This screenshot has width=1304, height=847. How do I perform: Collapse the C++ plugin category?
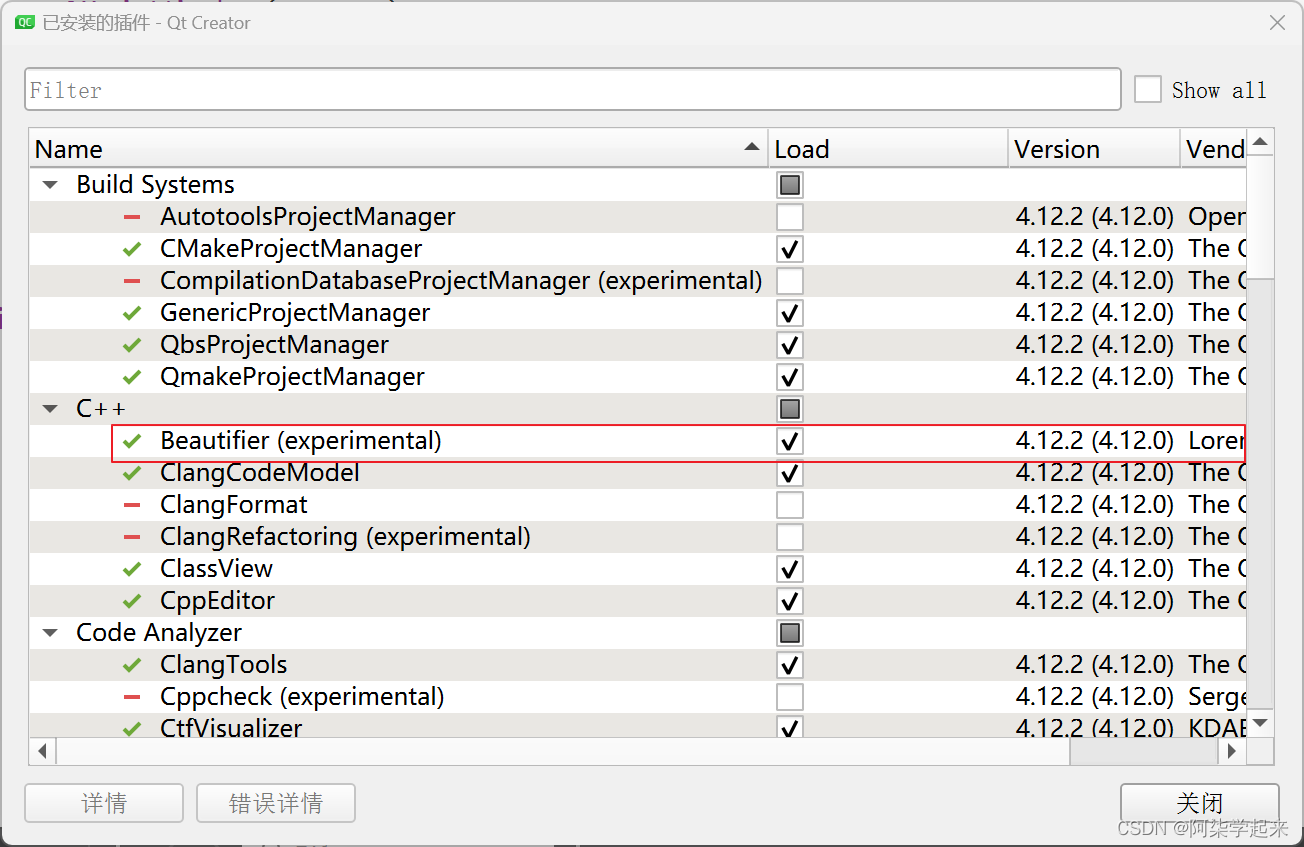pyautogui.click(x=49, y=409)
